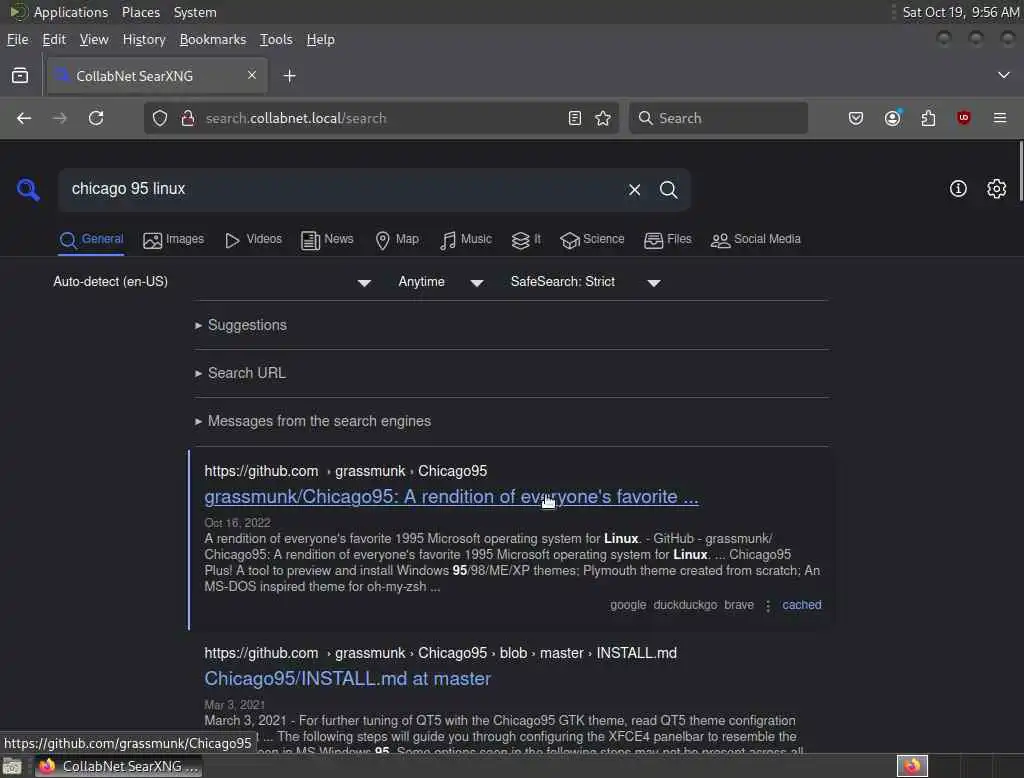The image size is (1024, 778).
Task: Reload the page with refresh icon
Action: point(96,118)
